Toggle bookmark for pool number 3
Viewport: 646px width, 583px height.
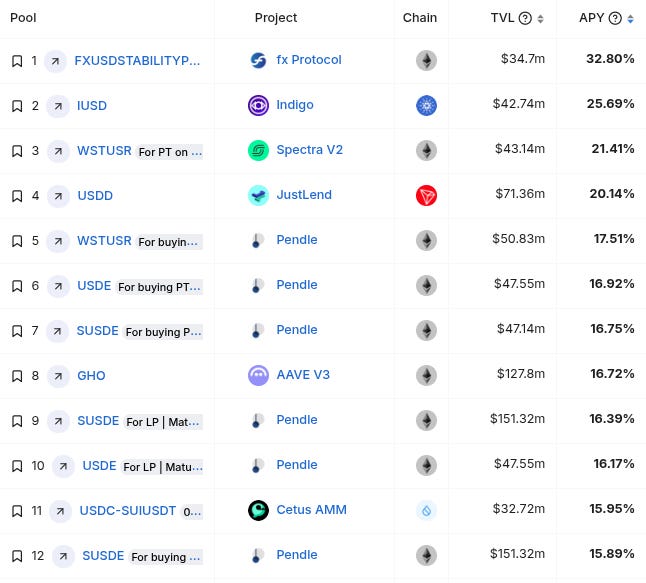[17, 151]
